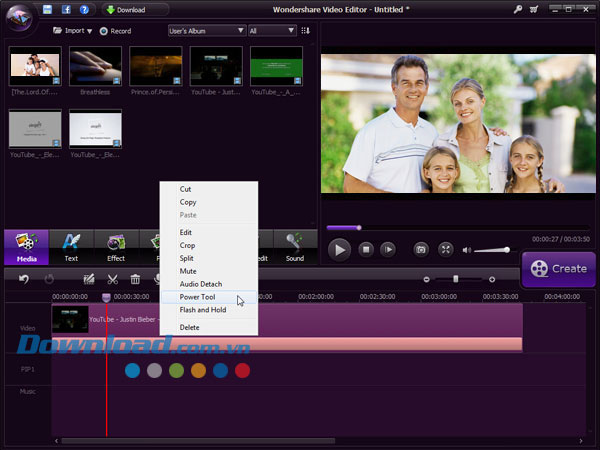Image resolution: width=600 pixels, height=450 pixels.
Task: Switch to the Text tab
Action: pos(71,247)
